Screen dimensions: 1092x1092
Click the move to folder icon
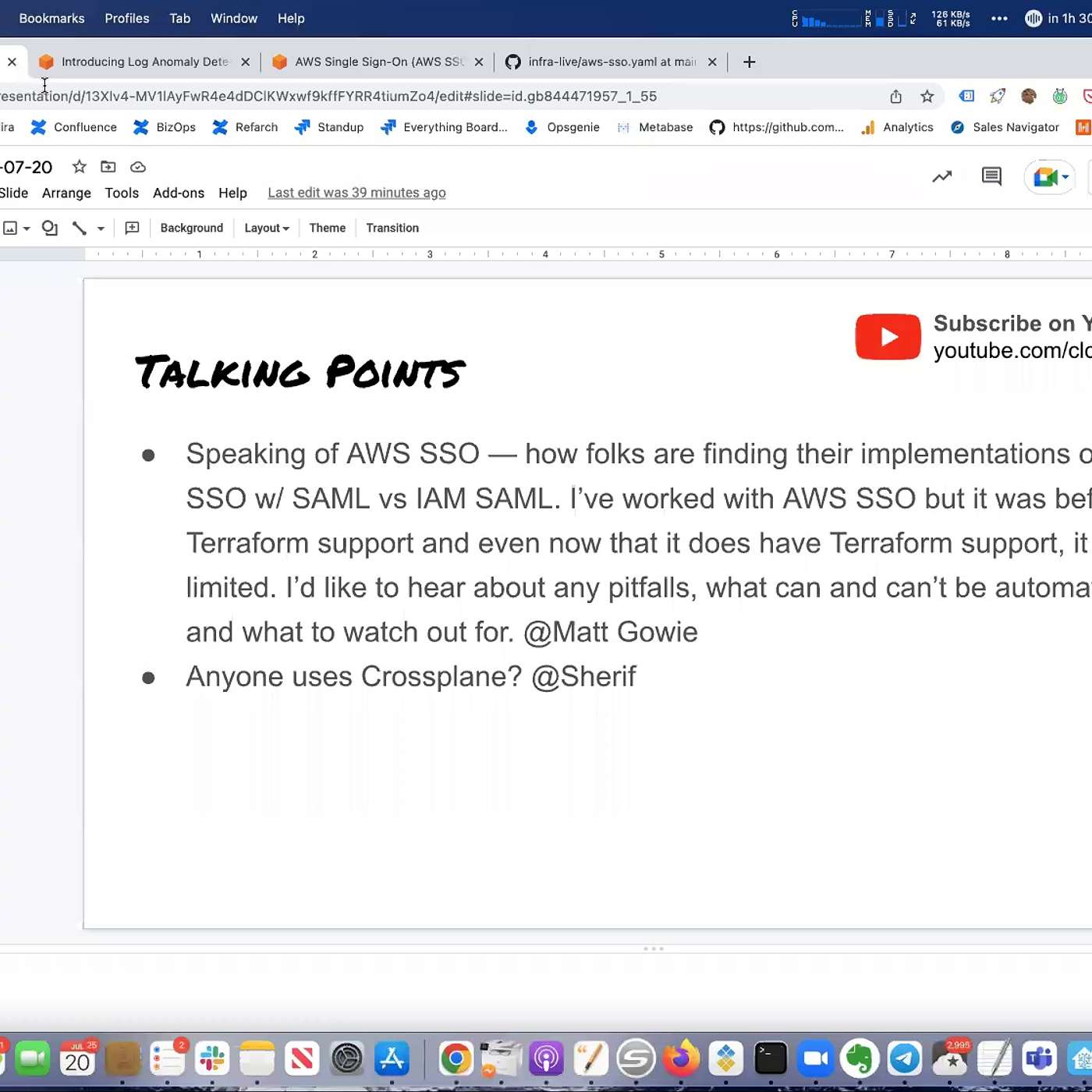point(108,167)
